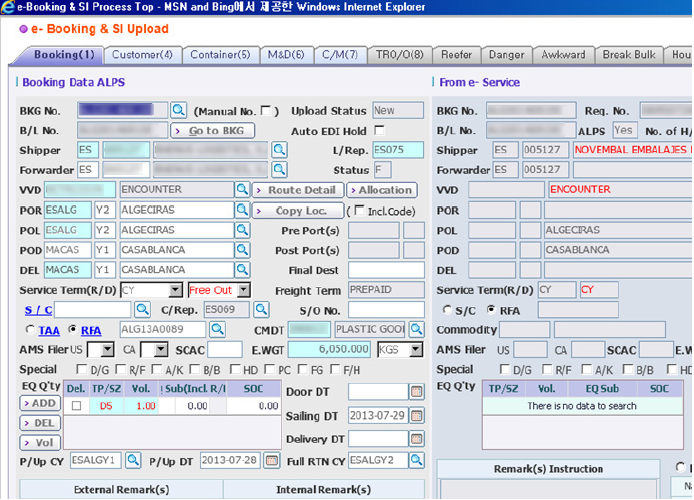This screenshot has width=694, height=500.
Task: Check the HD special checkbox in ALPS
Action: (235, 369)
